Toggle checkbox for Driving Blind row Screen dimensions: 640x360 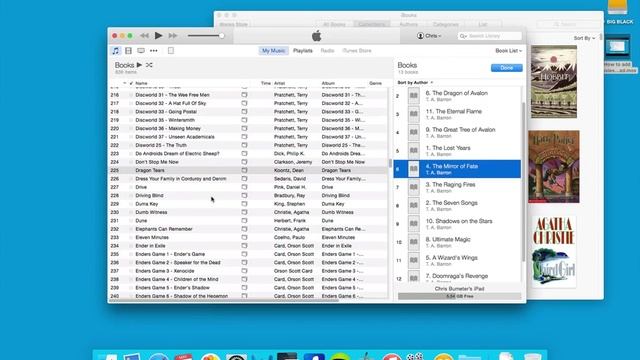[131, 196]
